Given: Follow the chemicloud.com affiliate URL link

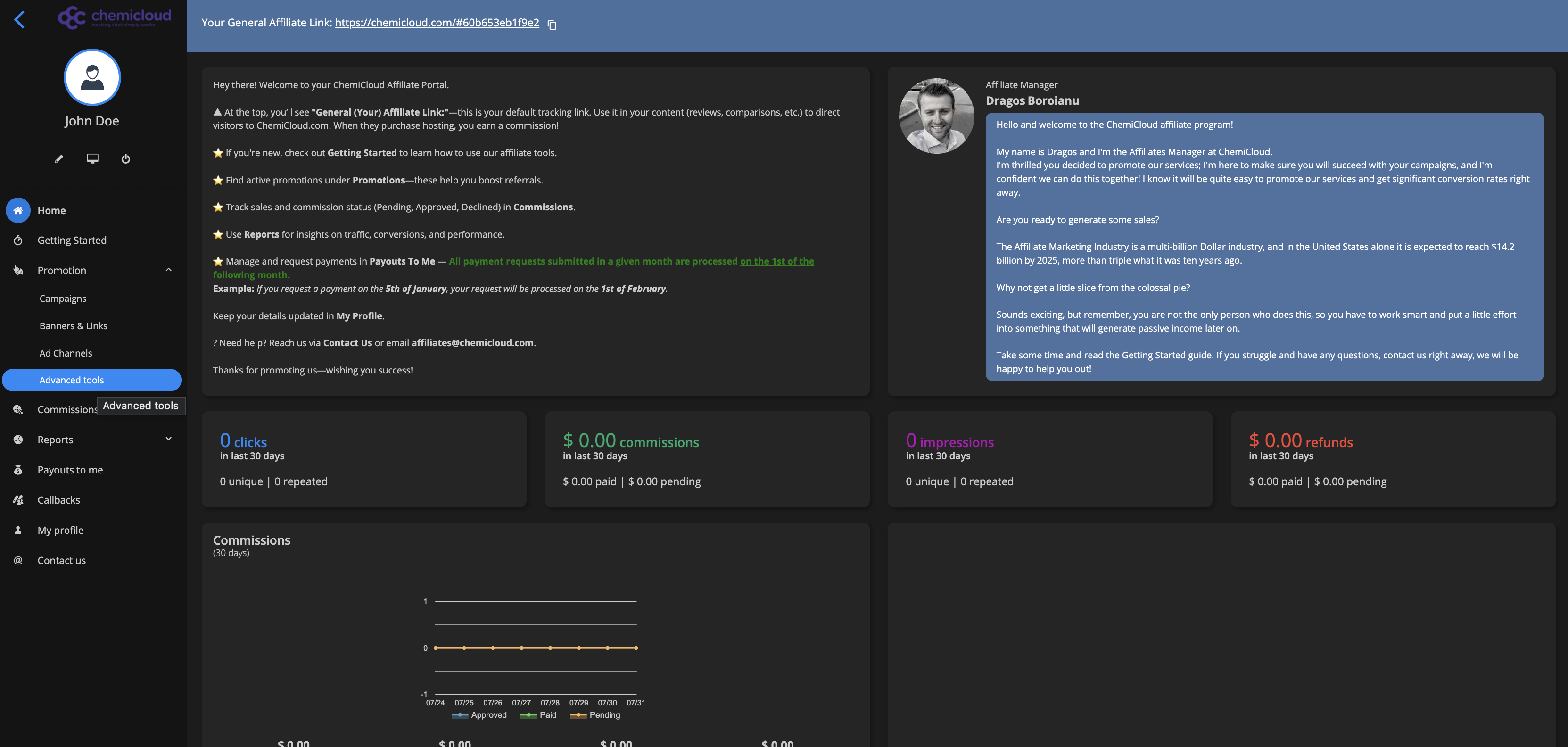Looking at the screenshot, I should (x=437, y=23).
